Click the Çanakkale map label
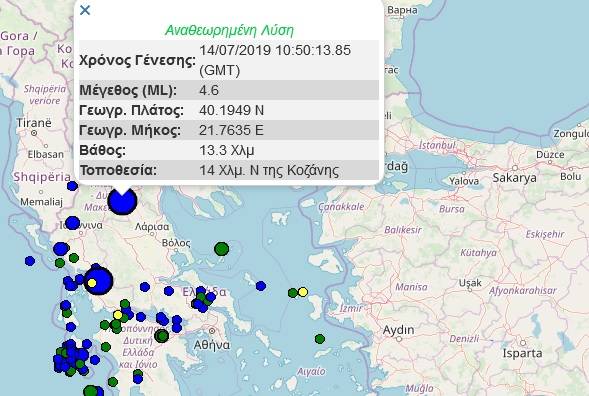Image resolution: width=589 pixels, height=396 pixels. 341,207
